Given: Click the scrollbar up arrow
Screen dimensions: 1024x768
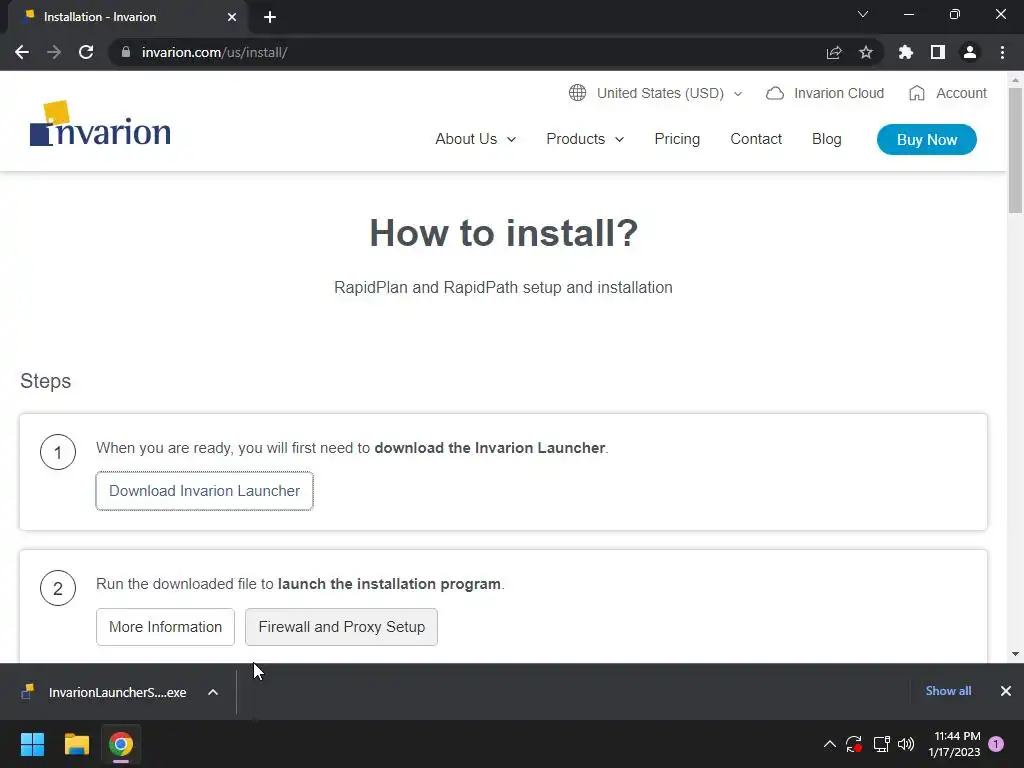Looking at the screenshot, I should [1015, 80].
